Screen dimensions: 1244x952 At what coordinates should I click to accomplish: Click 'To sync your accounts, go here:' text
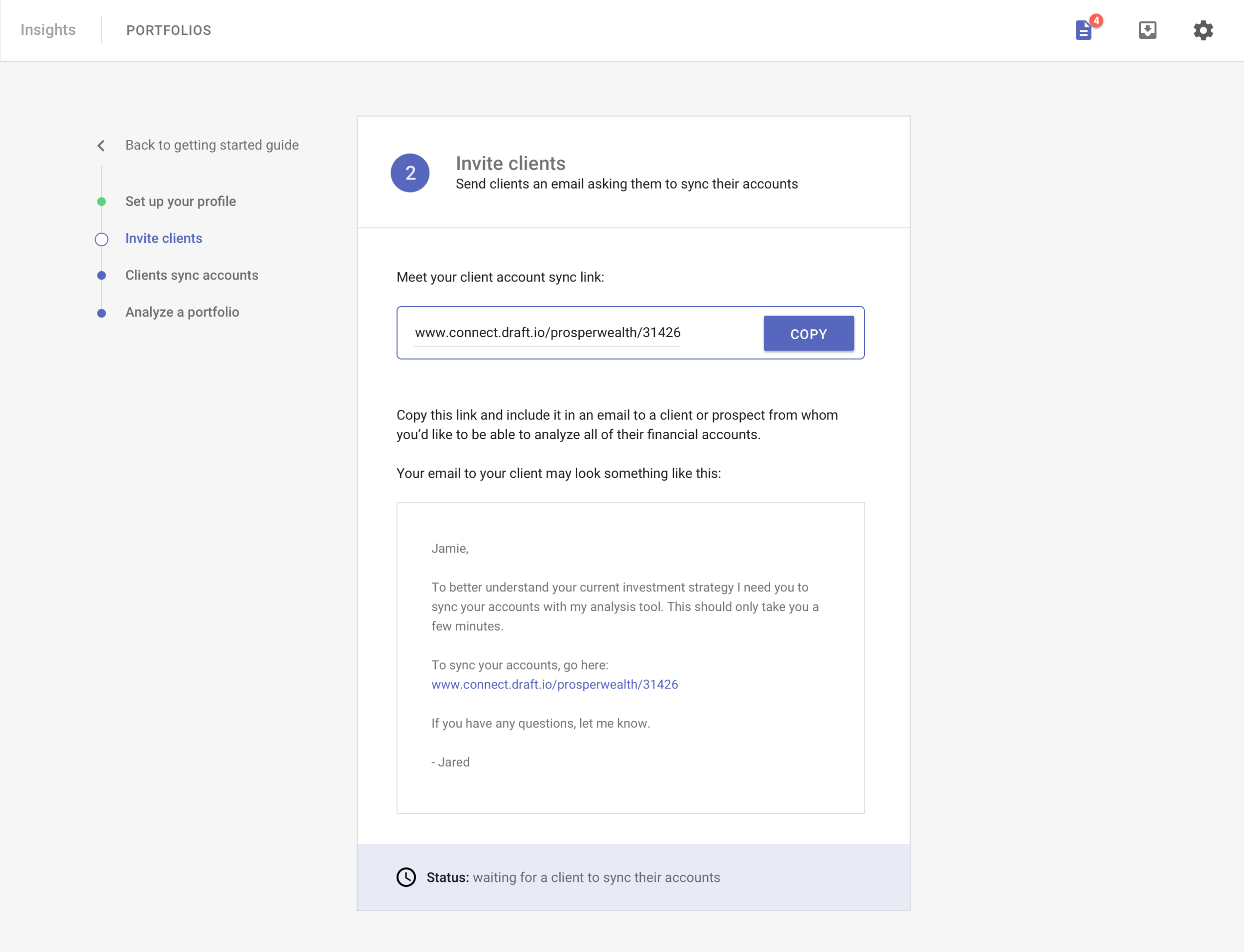pos(519,665)
